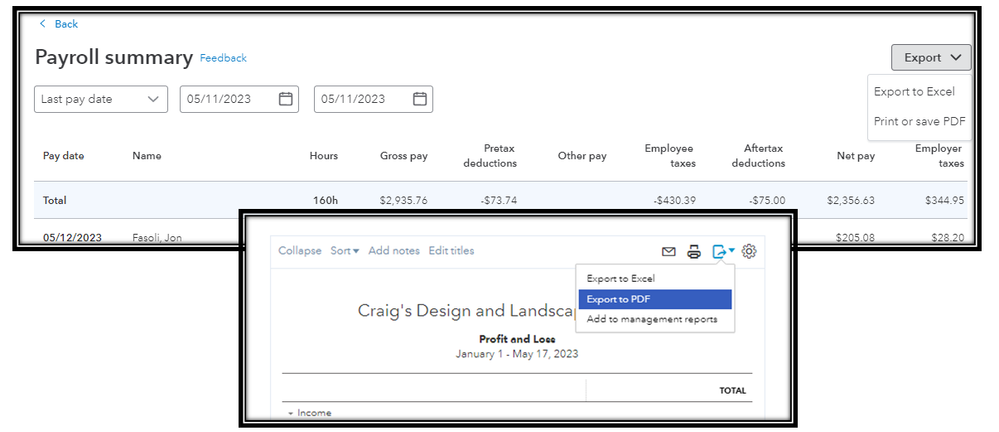Choose Export to Excel in Payroll summary menu
Screen dimensions: 999x432
click(914, 92)
